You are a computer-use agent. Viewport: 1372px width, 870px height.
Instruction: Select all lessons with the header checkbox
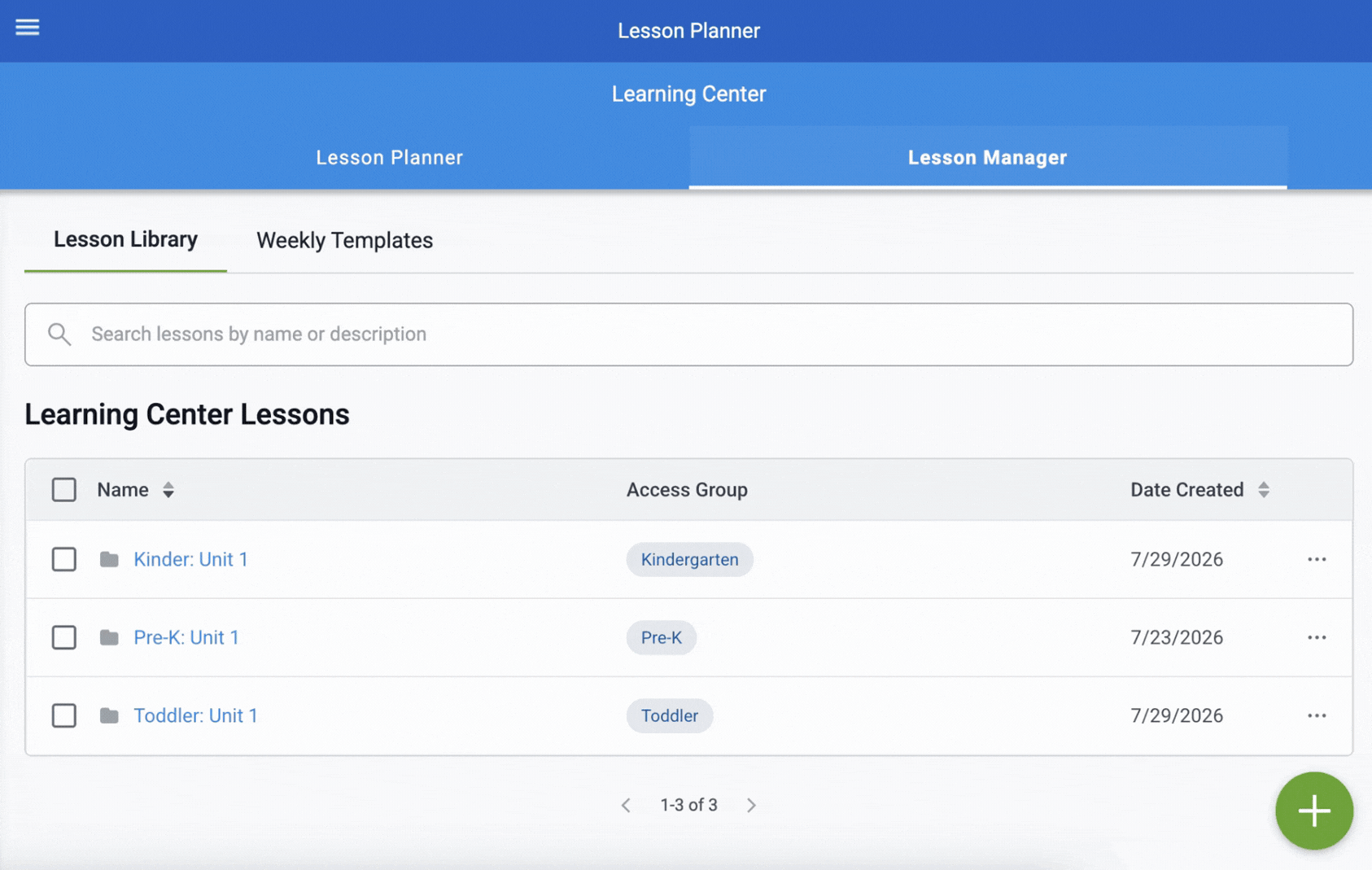[x=64, y=490]
